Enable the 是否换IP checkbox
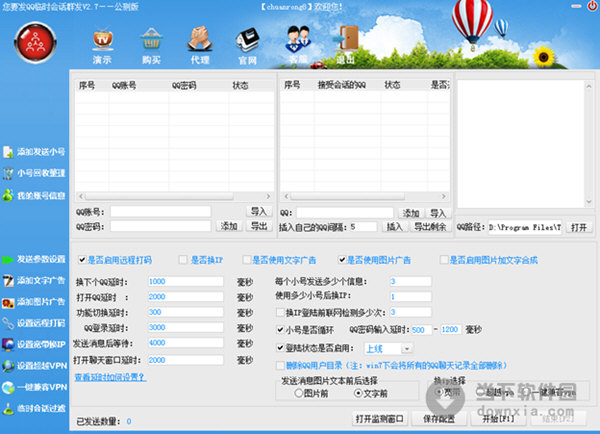 [x=183, y=260]
